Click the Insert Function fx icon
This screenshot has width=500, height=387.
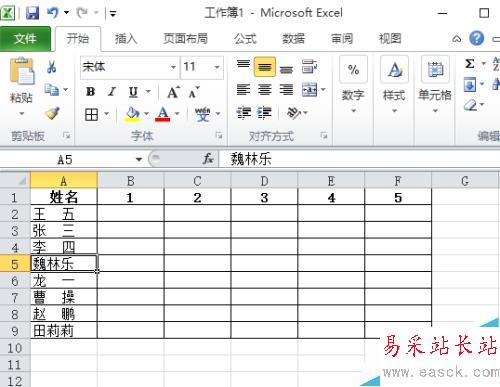(x=208, y=159)
